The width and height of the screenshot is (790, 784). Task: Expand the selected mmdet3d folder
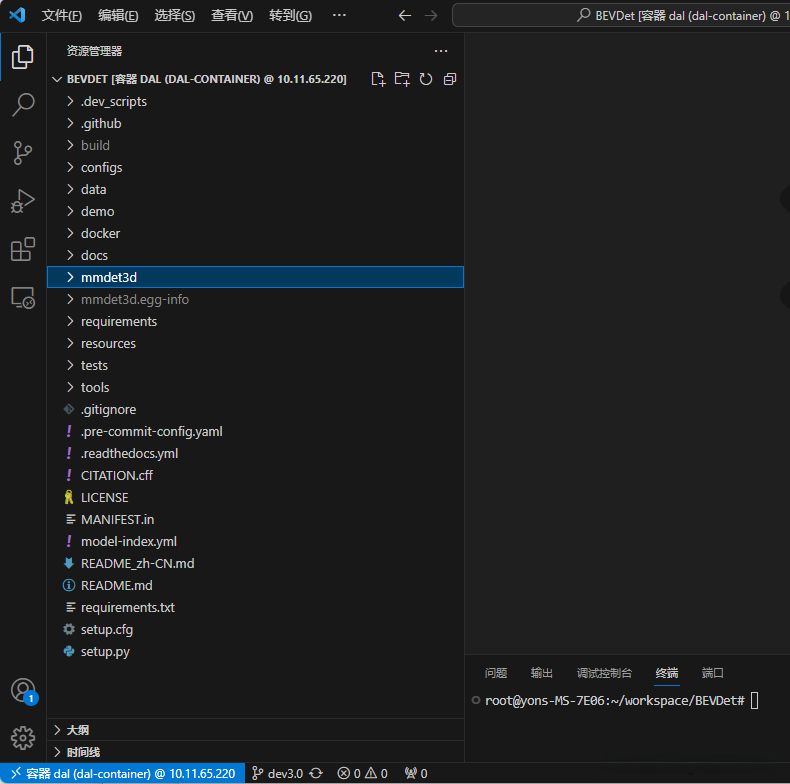tap(255, 277)
